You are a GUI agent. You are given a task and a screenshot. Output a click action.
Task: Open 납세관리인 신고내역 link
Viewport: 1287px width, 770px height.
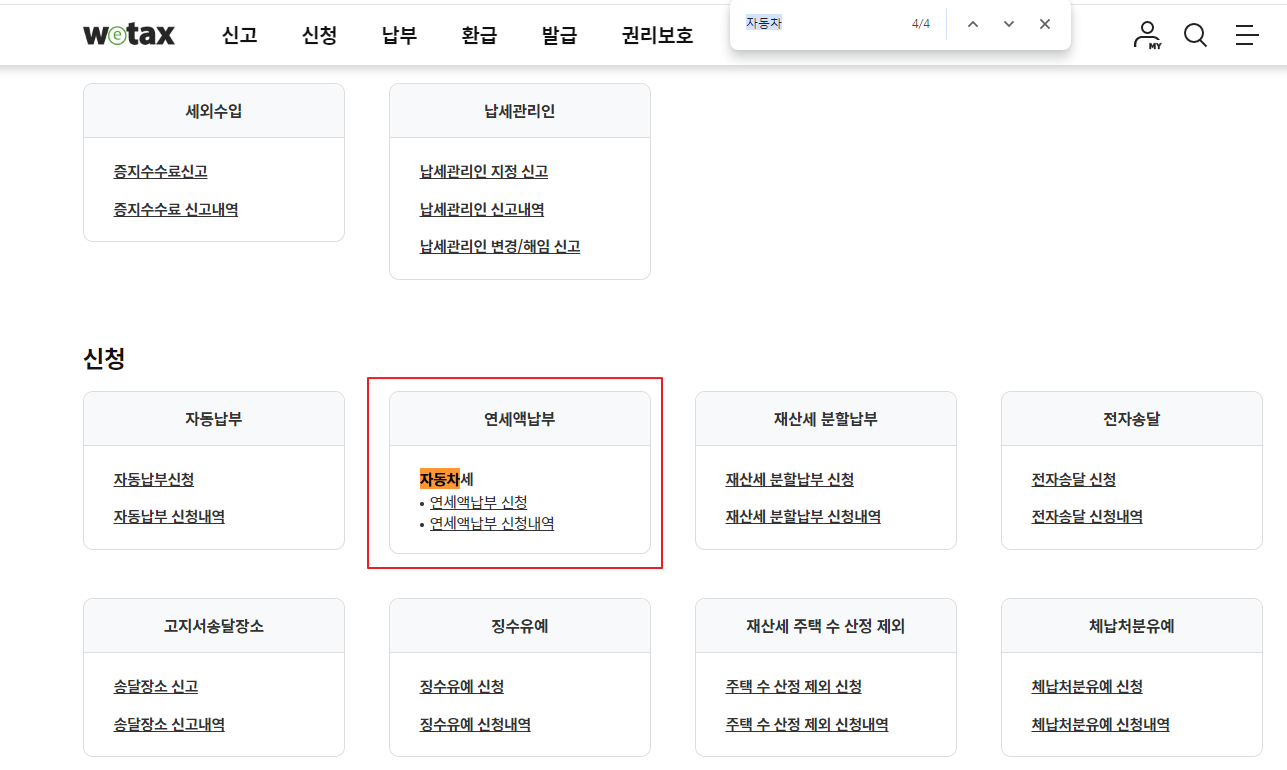click(482, 209)
